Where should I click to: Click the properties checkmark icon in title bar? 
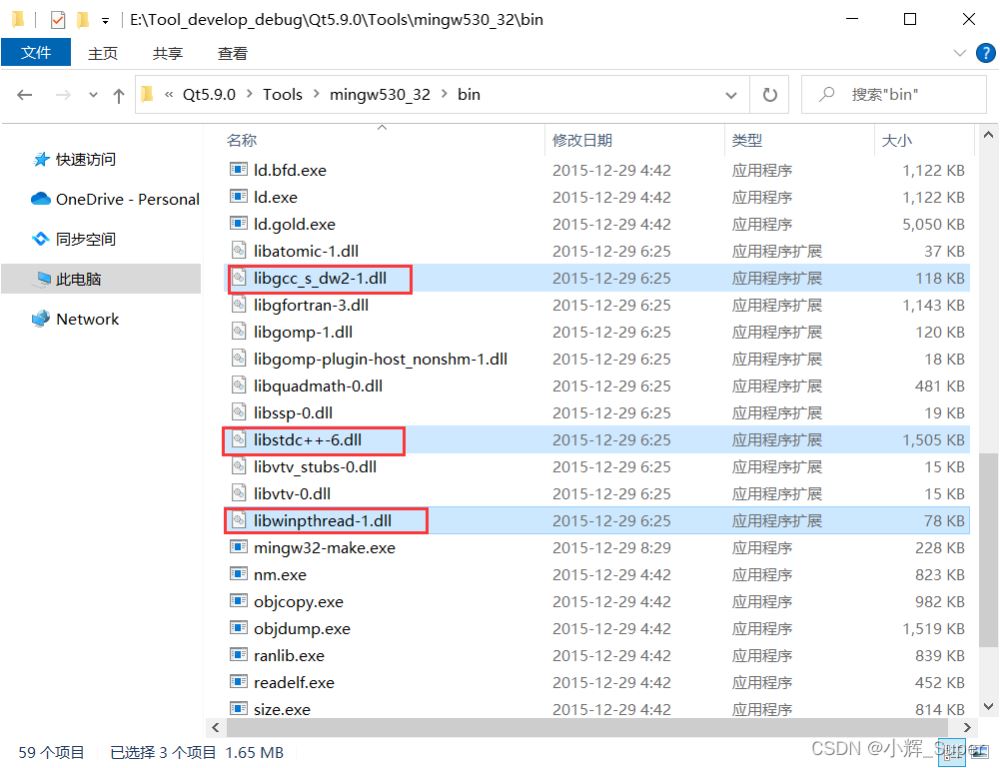click(58, 20)
